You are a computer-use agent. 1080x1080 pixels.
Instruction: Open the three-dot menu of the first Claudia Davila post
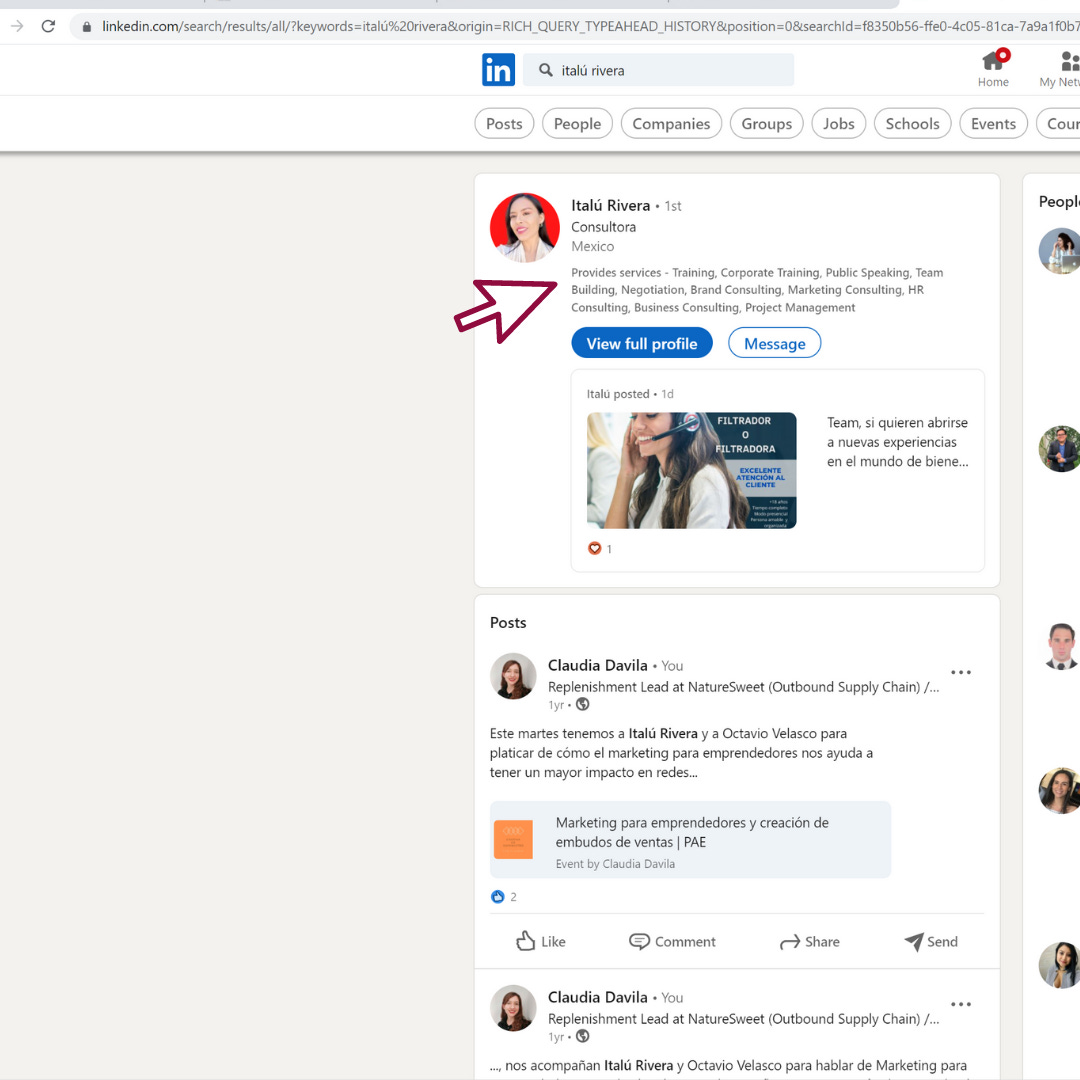pyautogui.click(x=961, y=672)
